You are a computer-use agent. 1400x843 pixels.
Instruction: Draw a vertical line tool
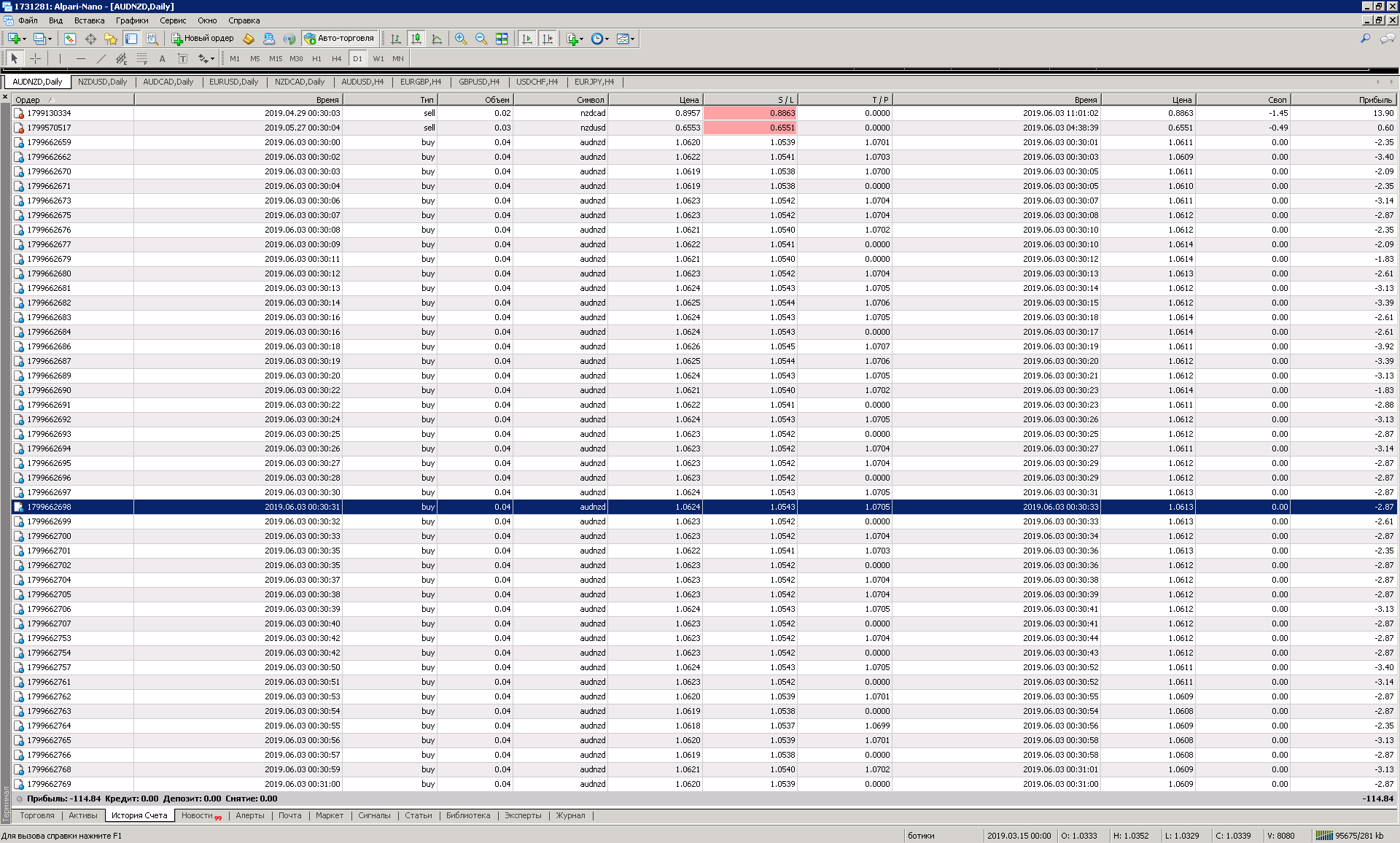(60, 58)
